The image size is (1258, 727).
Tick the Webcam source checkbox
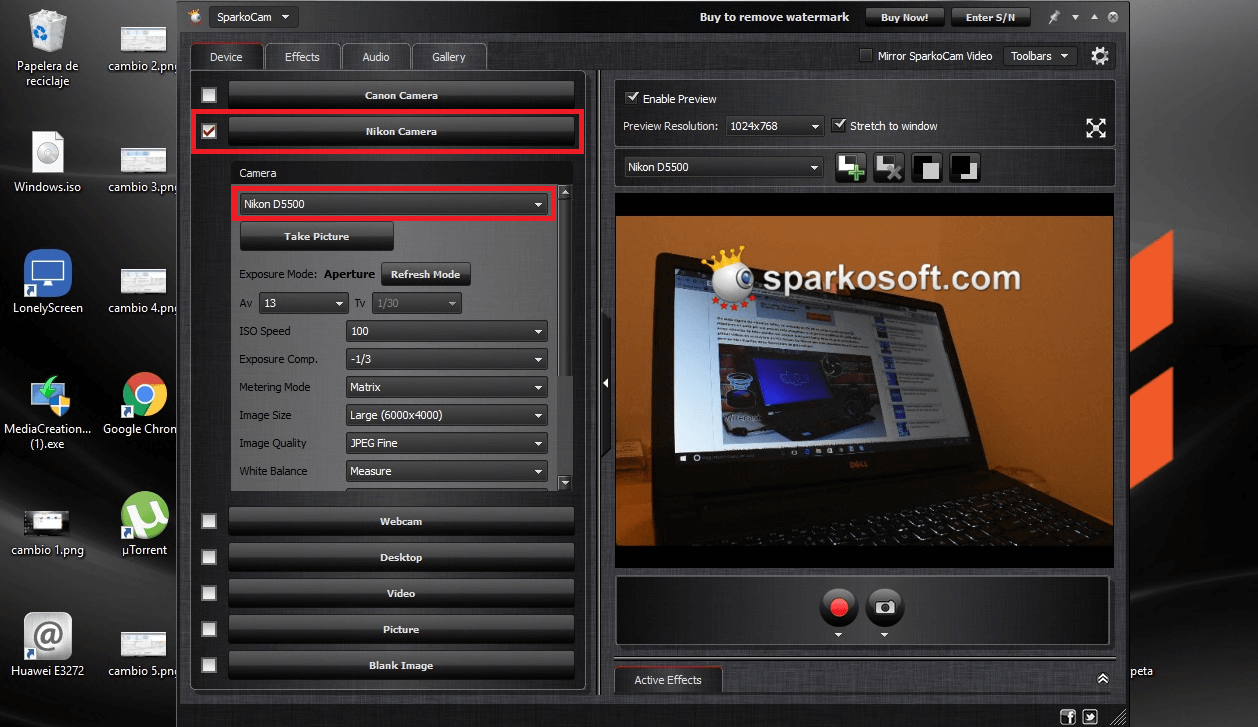pyautogui.click(x=209, y=522)
